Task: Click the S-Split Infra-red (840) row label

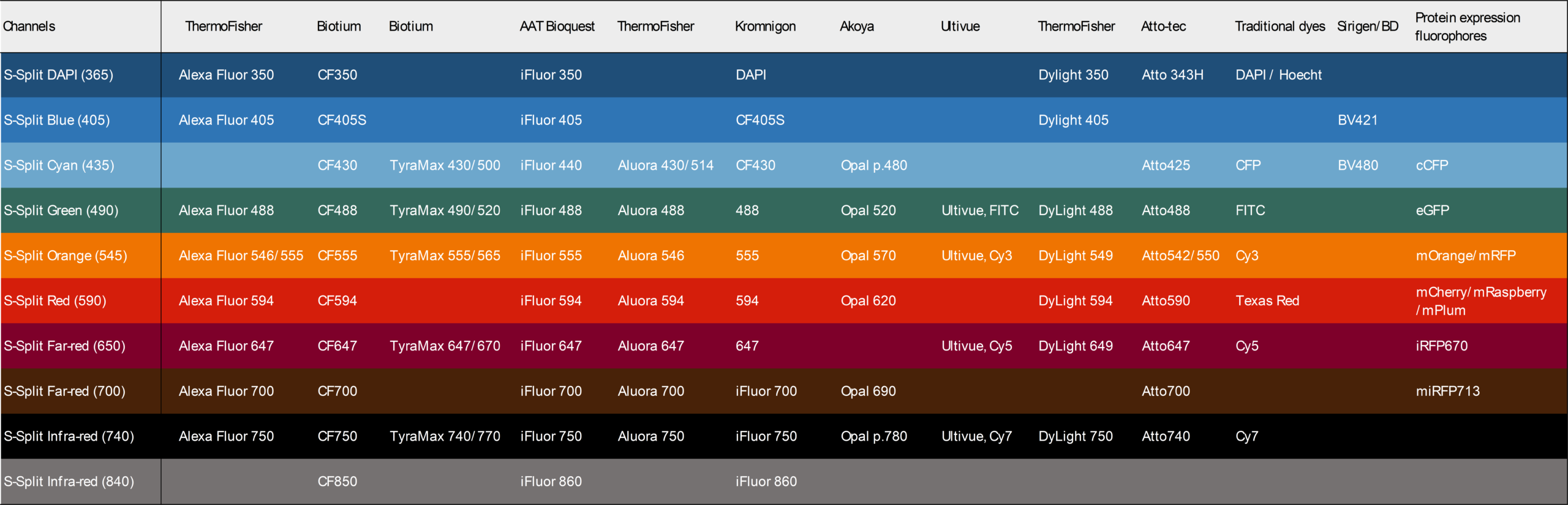Action: pyautogui.click(x=69, y=482)
